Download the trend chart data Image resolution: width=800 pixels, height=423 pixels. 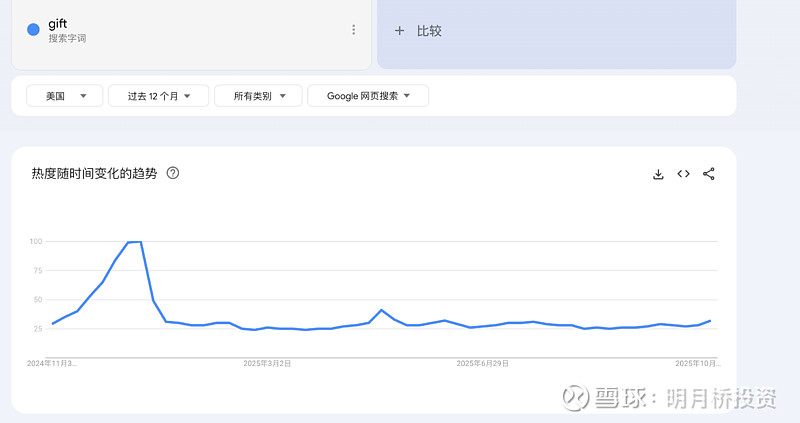point(658,174)
